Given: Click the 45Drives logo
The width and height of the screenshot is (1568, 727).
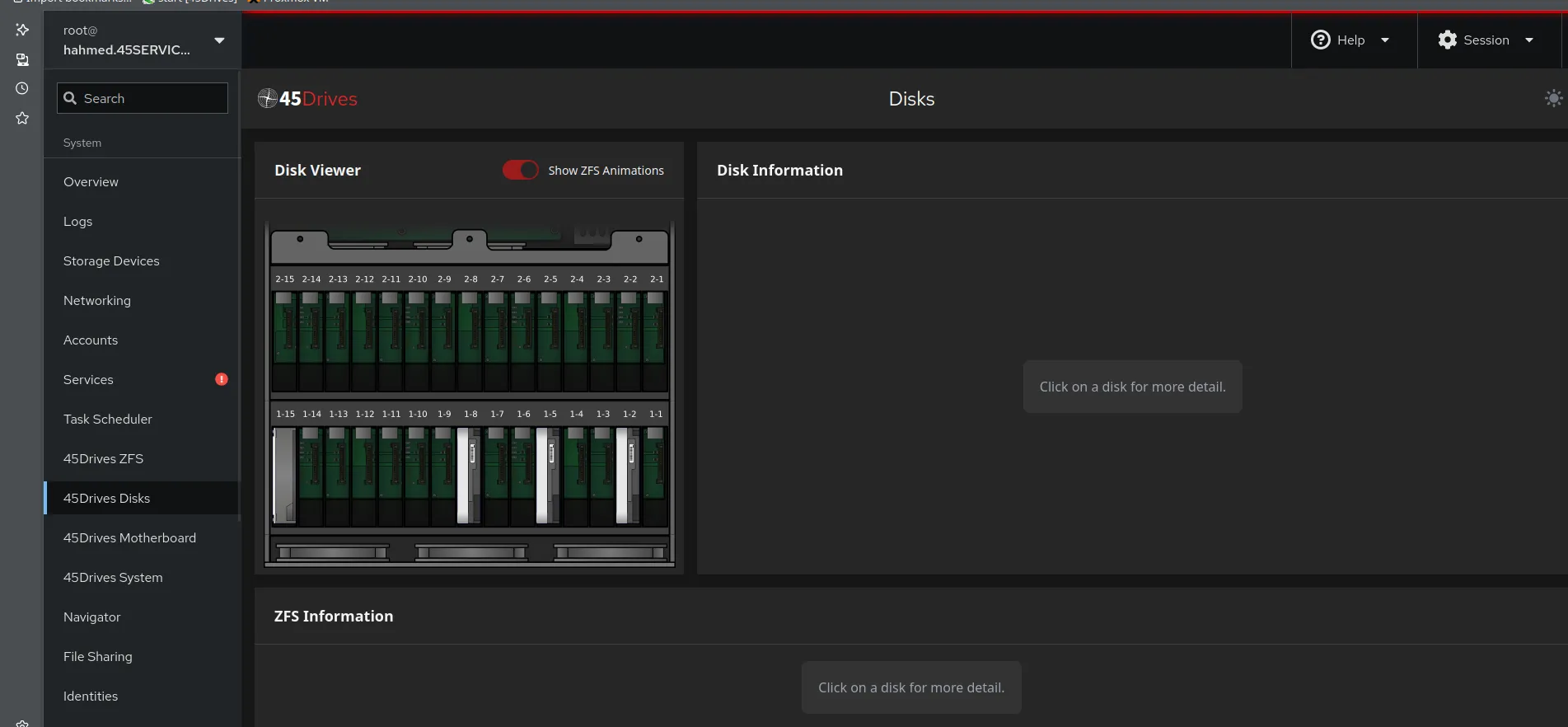Looking at the screenshot, I should (307, 99).
